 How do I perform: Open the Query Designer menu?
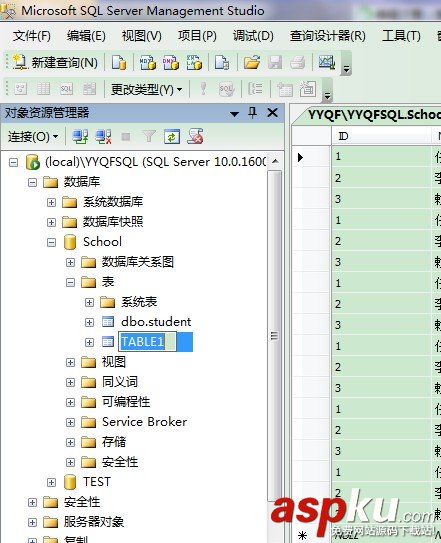click(x=328, y=36)
